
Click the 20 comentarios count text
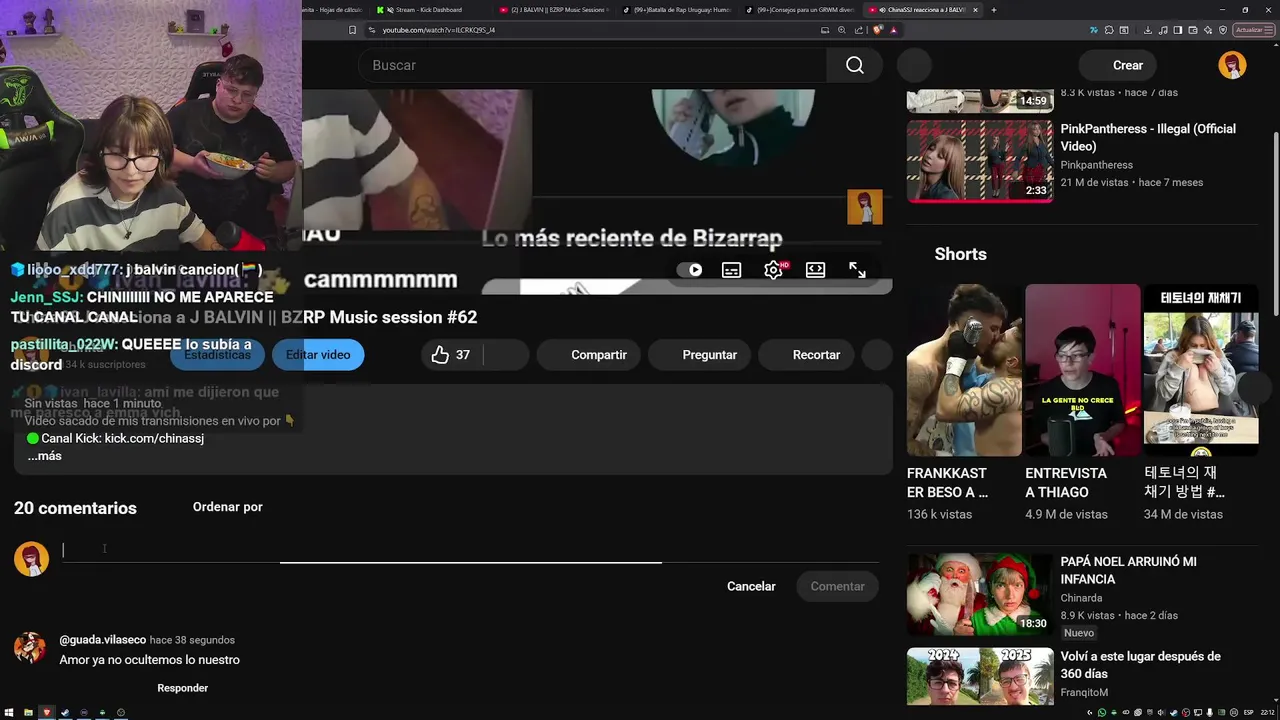click(x=75, y=508)
